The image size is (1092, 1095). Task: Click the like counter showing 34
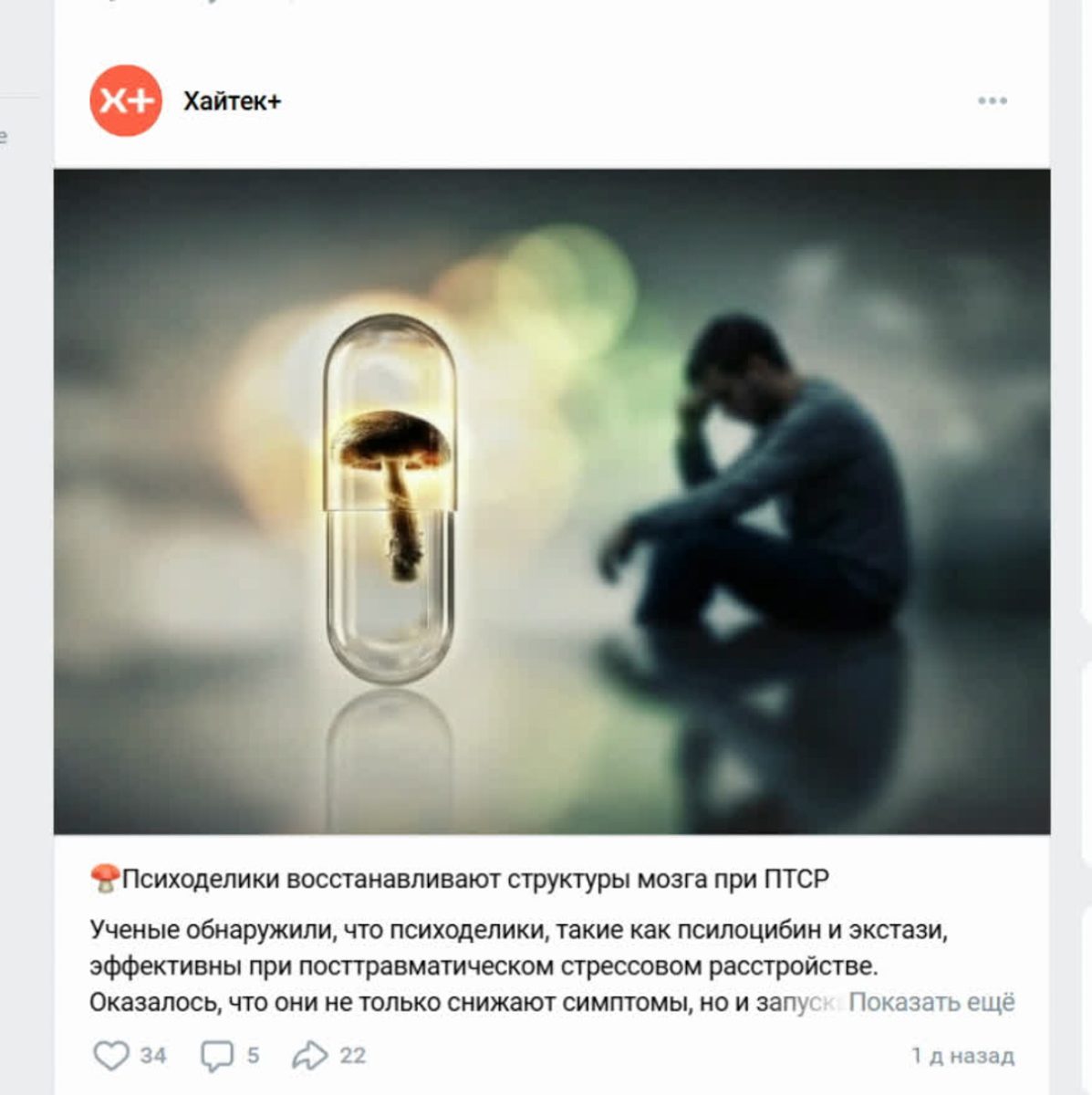click(x=153, y=1056)
